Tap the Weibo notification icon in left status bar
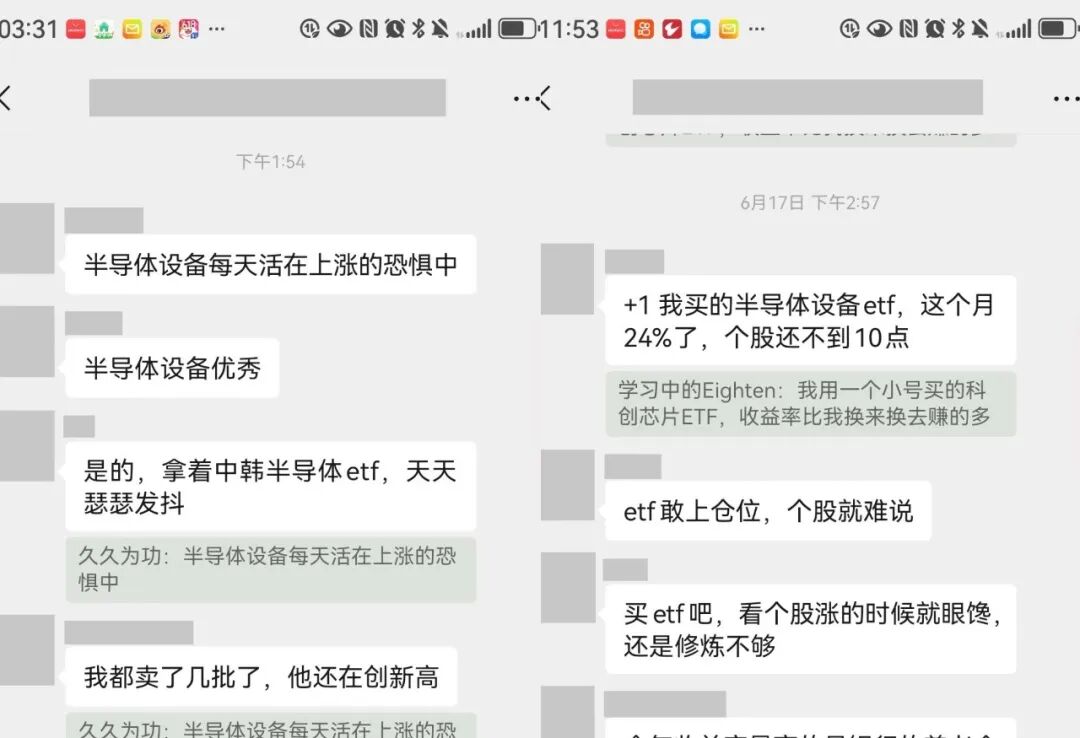Screen dimensions: 1080x738 point(160,29)
